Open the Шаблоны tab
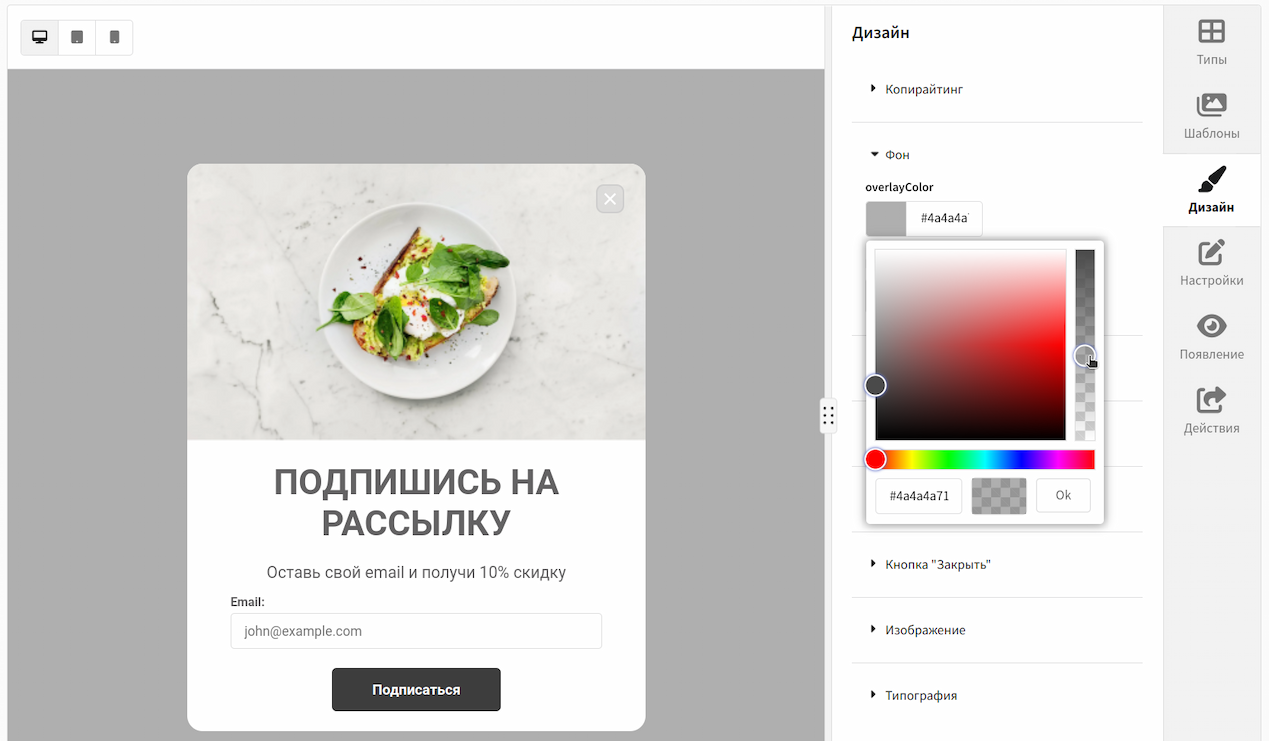The height and width of the screenshot is (741, 1269). pos(1211,117)
